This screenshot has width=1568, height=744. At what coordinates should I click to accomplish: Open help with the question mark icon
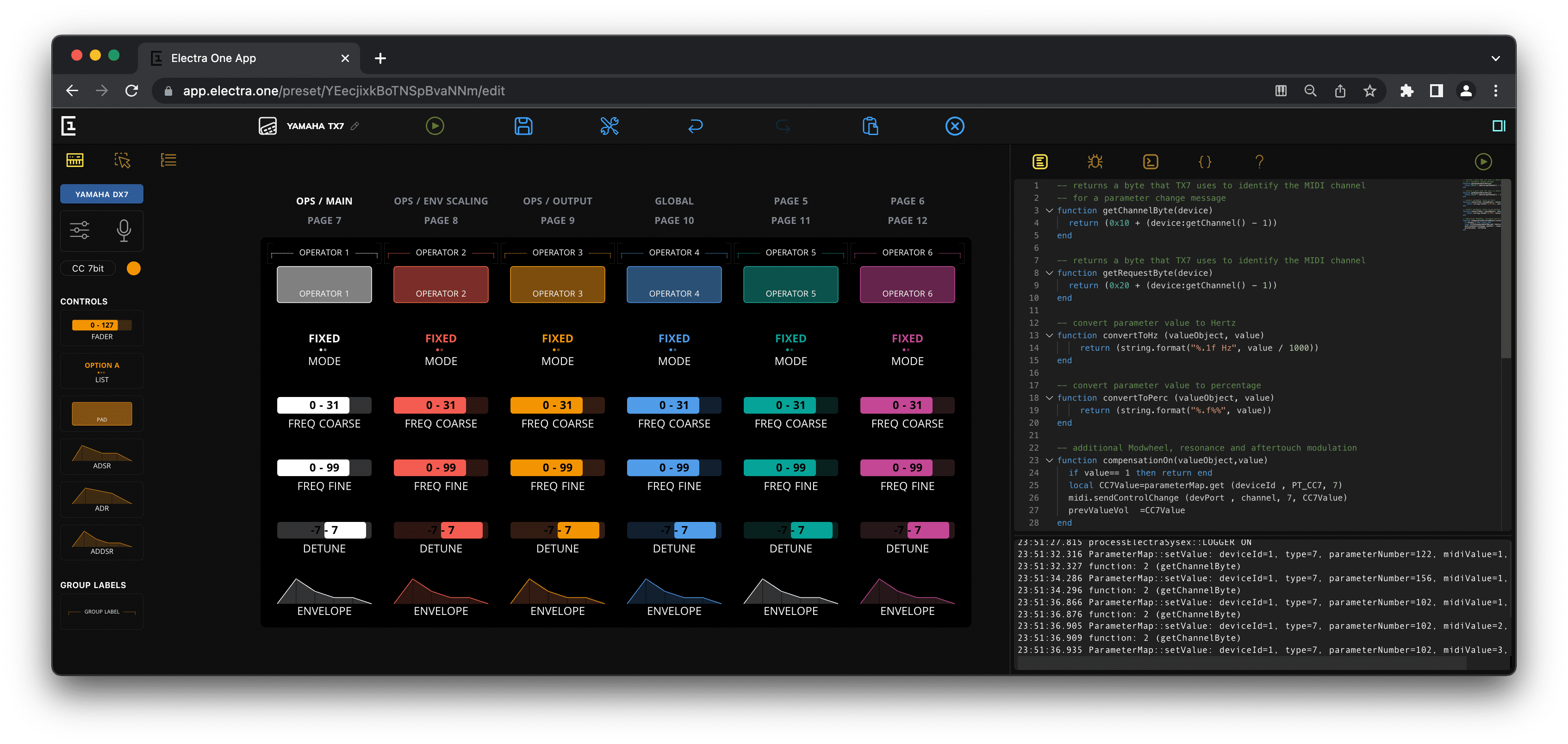1259,161
